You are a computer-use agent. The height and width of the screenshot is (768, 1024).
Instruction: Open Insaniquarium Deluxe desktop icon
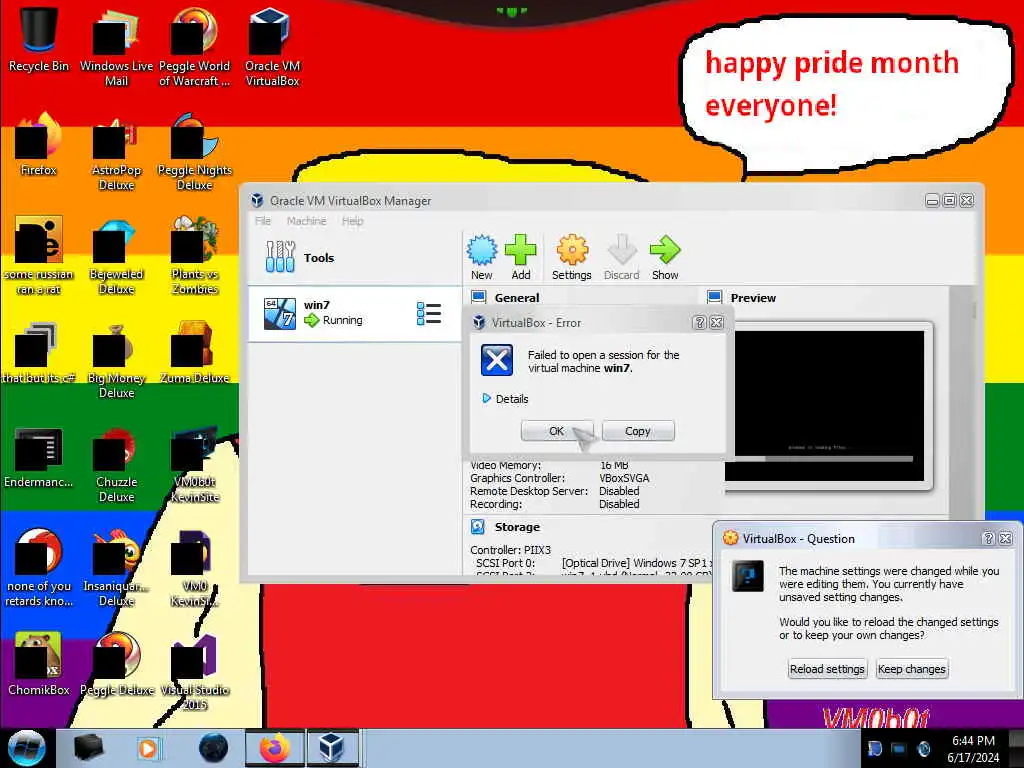pos(116,568)
